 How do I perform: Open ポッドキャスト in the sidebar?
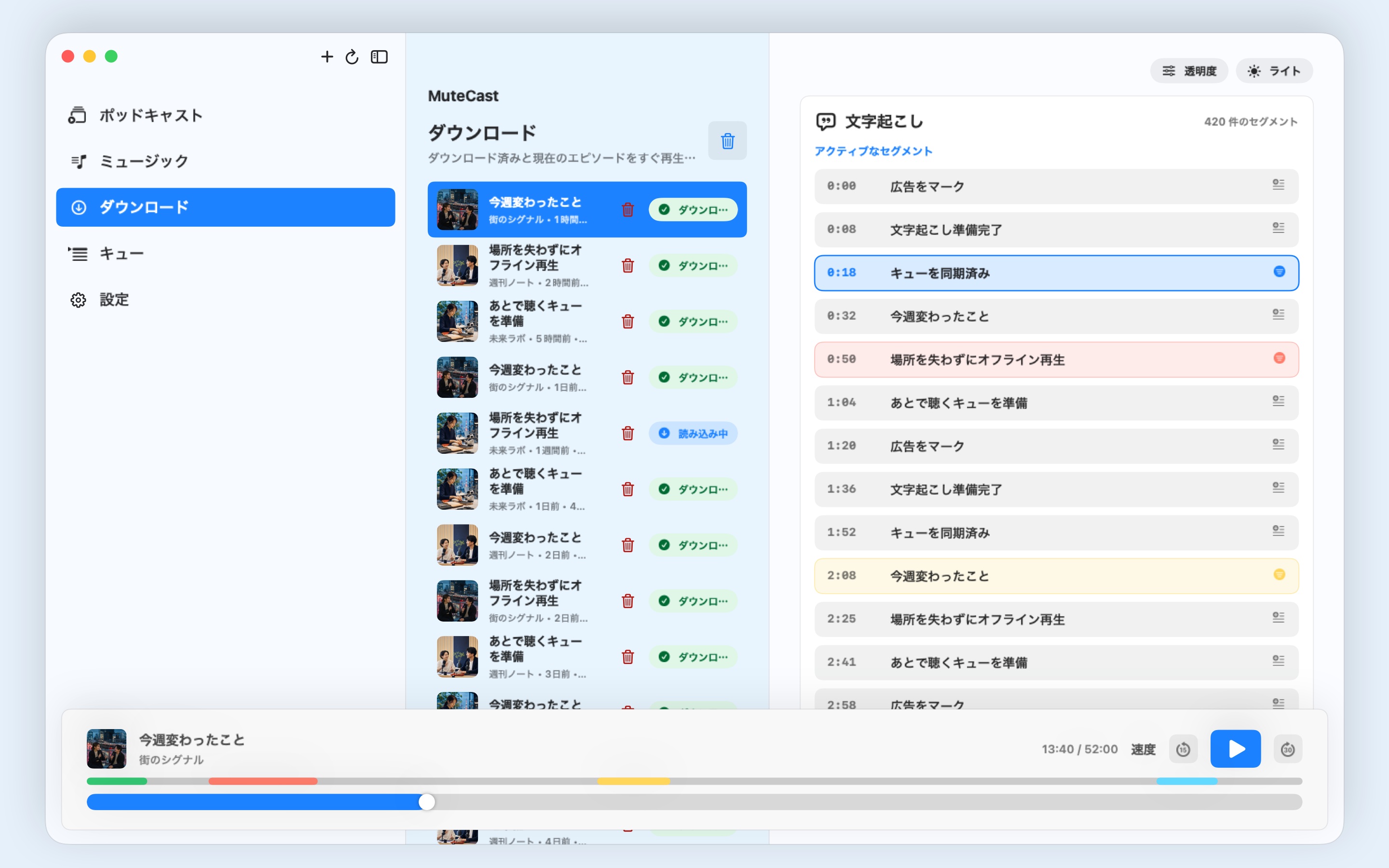tap(226, 115)
